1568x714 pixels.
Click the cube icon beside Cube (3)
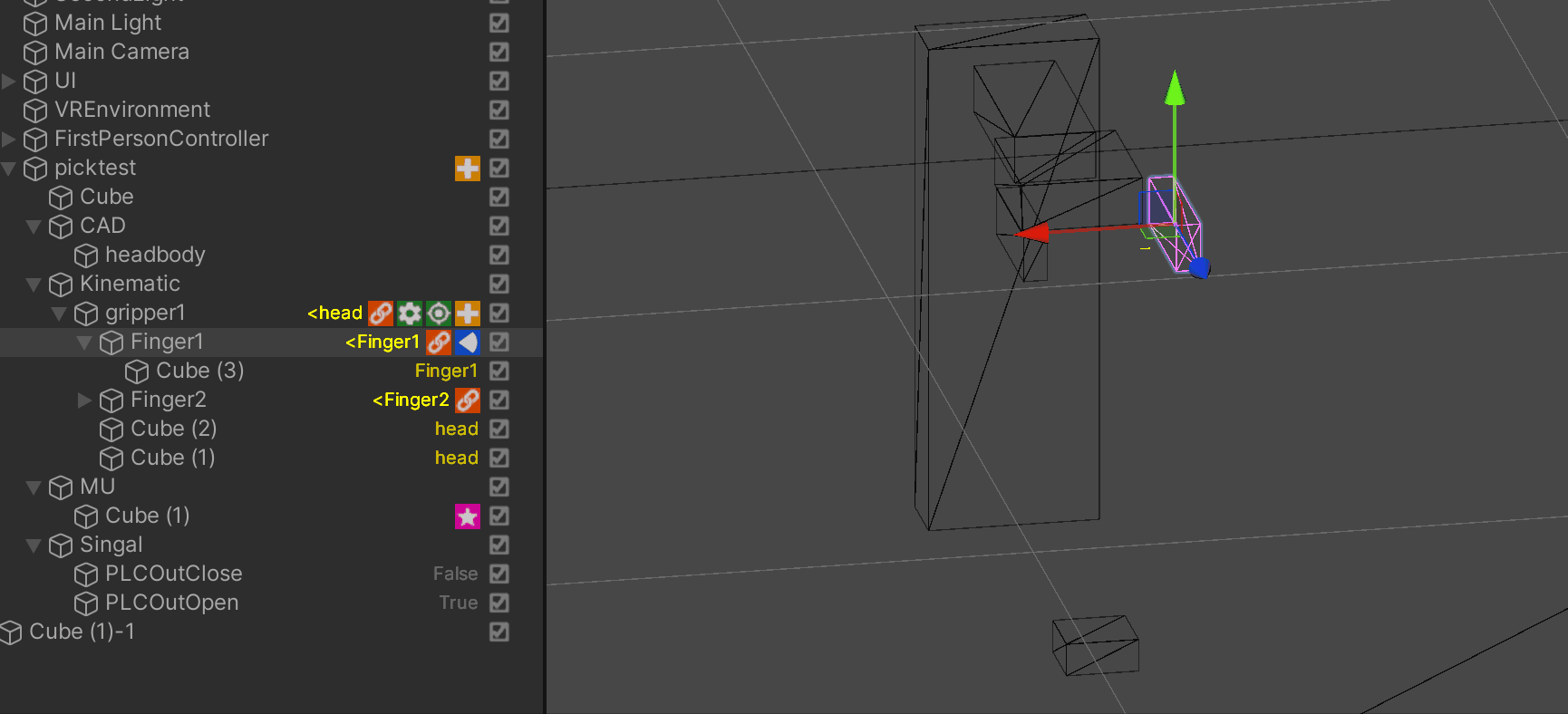pos(137,371)
